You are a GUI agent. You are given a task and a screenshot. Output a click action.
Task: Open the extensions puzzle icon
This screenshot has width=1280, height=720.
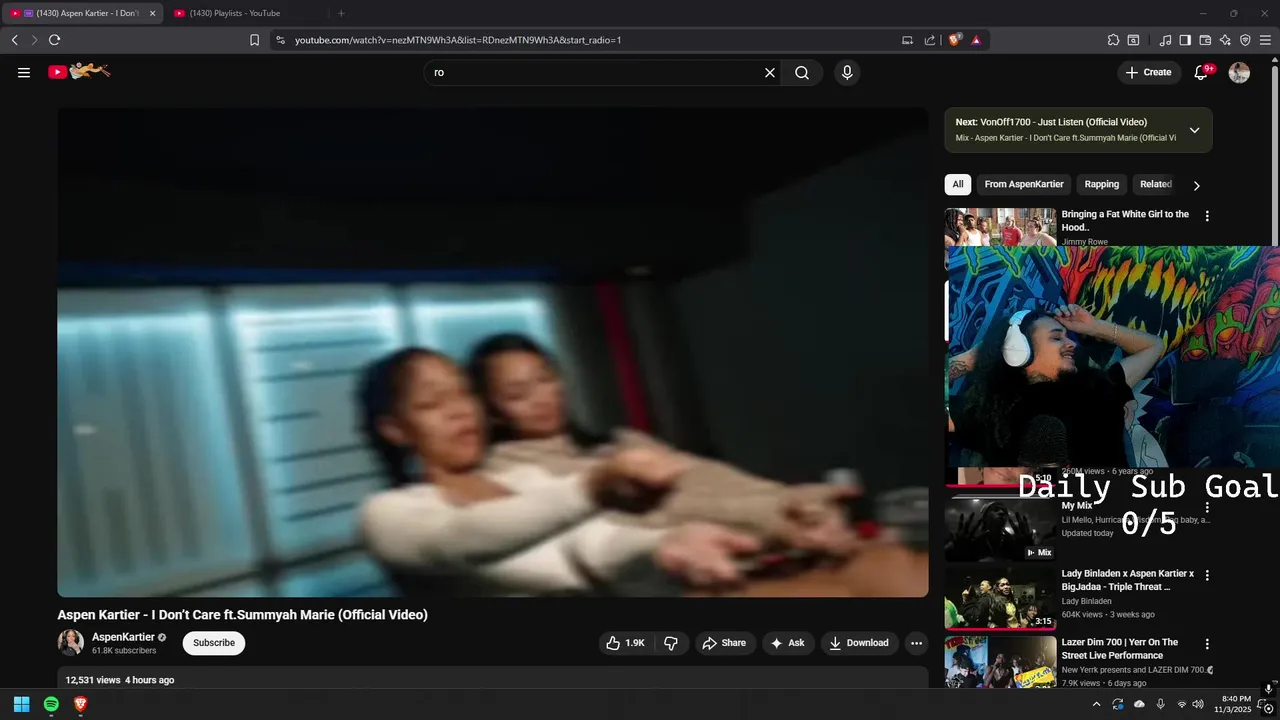pyautogui.click(x=1113, y=40)
